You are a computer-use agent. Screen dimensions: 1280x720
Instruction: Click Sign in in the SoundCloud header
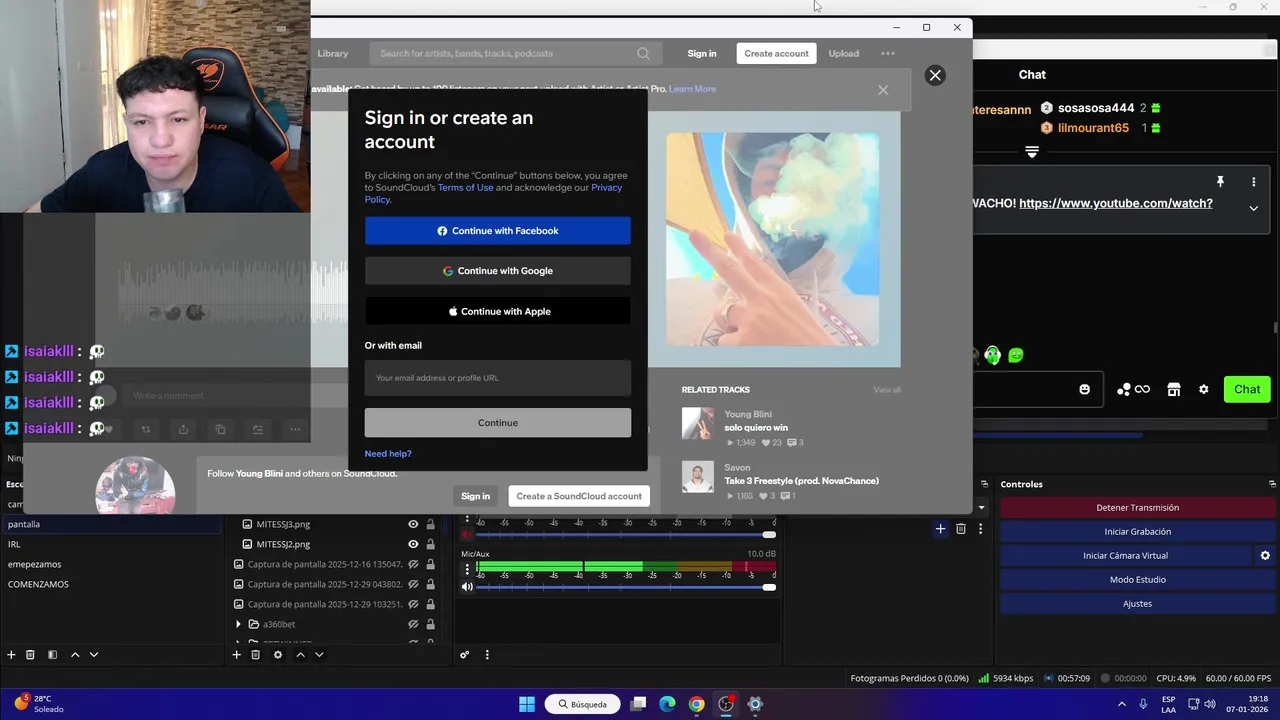[702, 54]
